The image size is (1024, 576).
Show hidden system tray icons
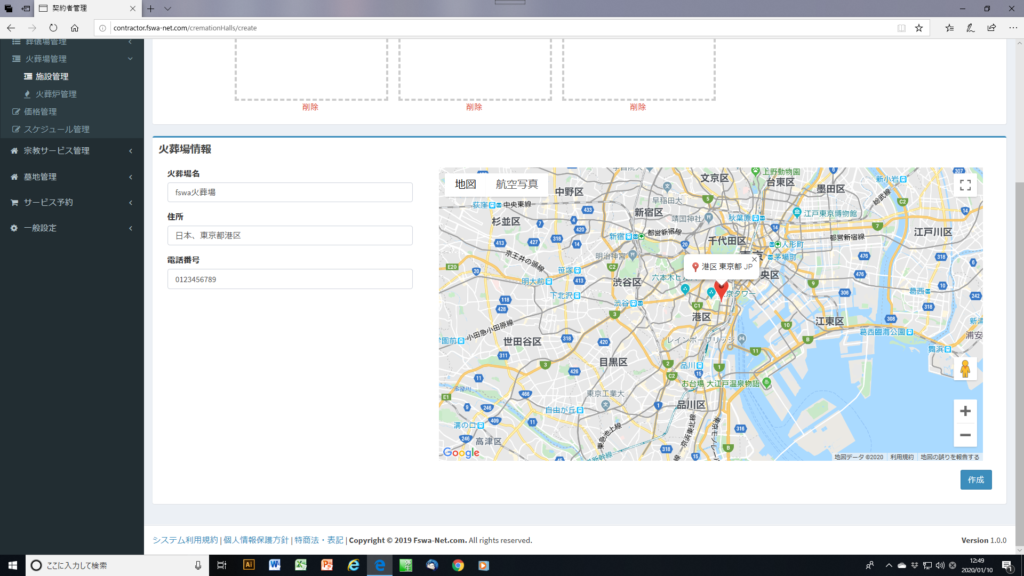[x=889, y=566]
